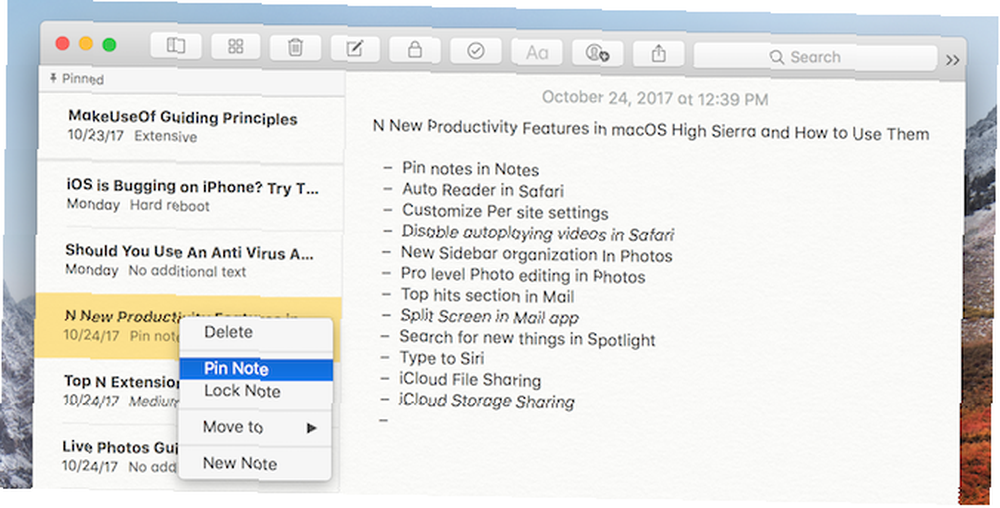Click 'Customize Per site settings' line
This screenshot has height=508, width=1000.
pos(504,212)
